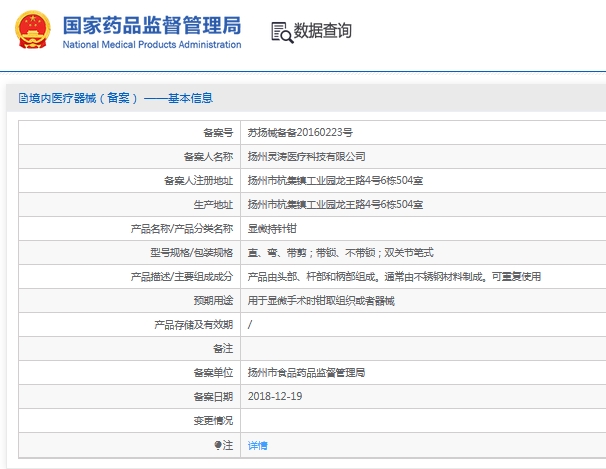Image resolution: width=606 pixels, height=469 pixels.
Task: Click the slash value for 产品存储及有效期
Action: [250, 325]
